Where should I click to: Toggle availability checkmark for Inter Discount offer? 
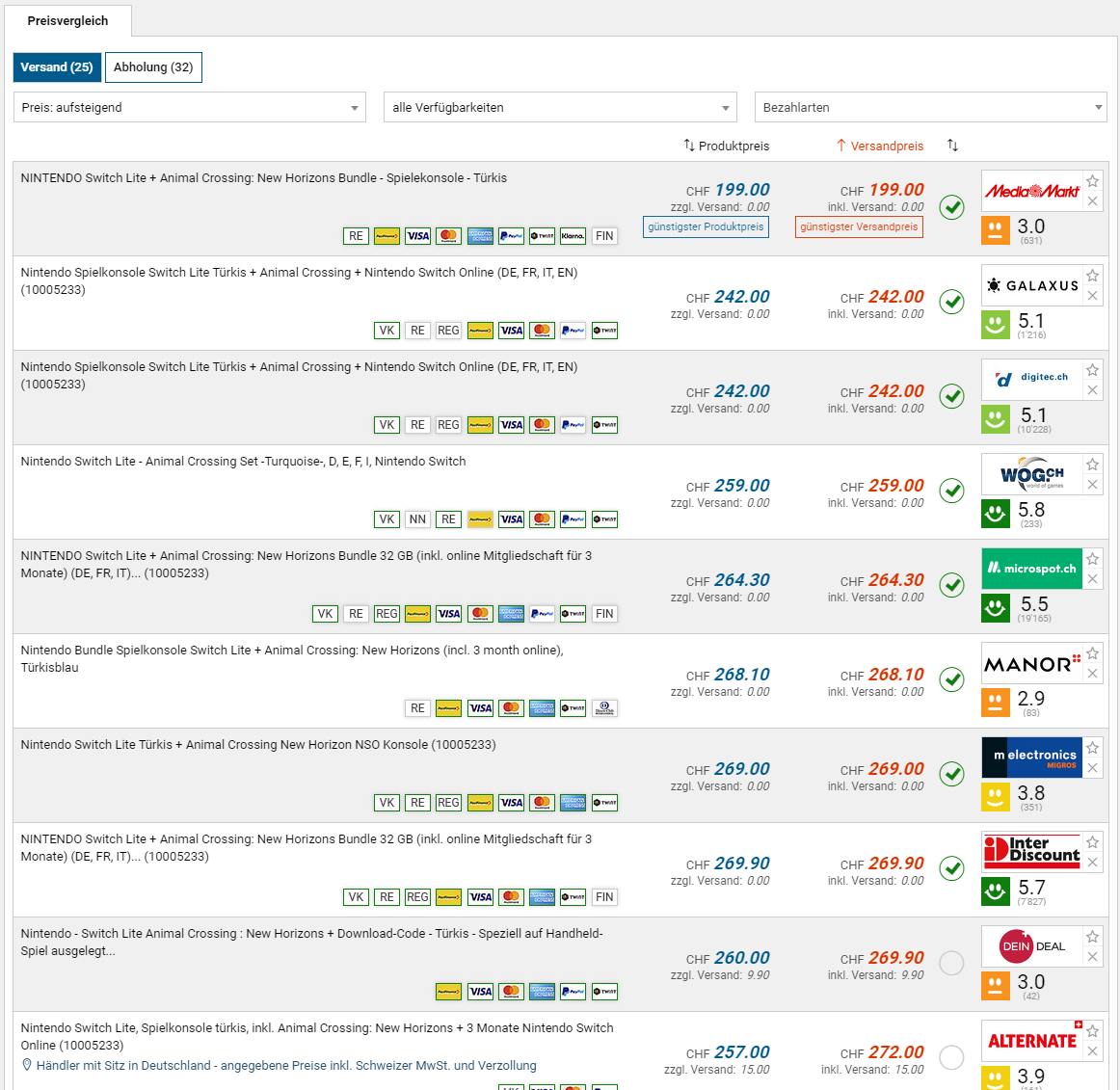pyautogui.click(x=951, y=868)
